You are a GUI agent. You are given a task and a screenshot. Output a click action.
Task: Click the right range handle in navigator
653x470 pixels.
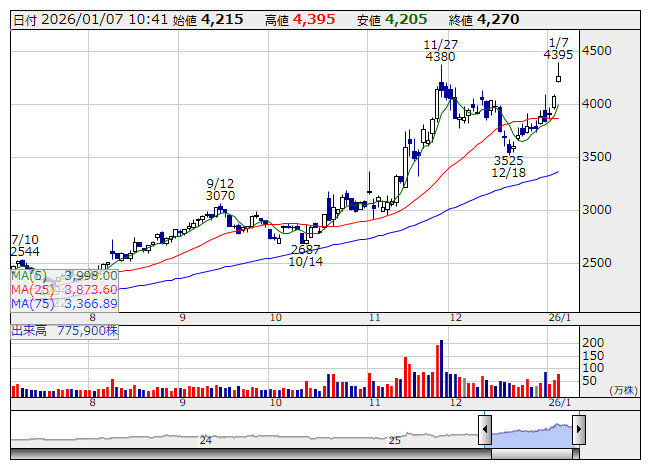tap(578, 430)
